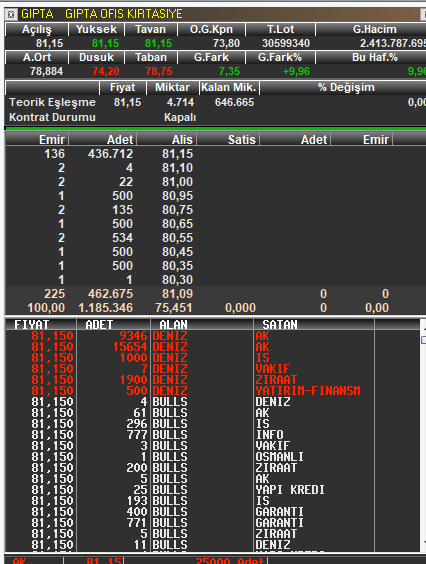Click the +9,96 daily change percent
426x564 pixels.
[x=296, y=71]
